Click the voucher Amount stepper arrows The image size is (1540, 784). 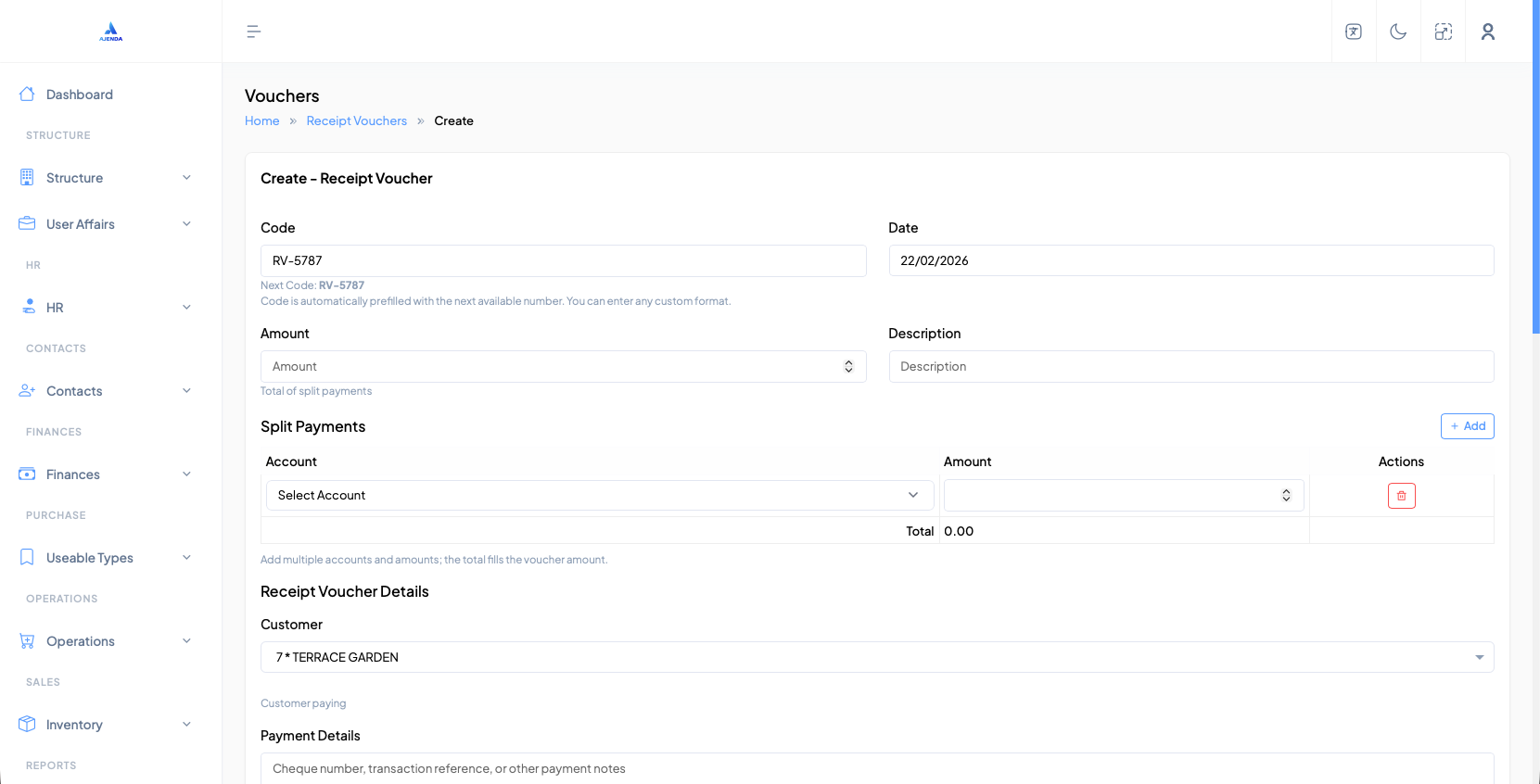point(848,367)
